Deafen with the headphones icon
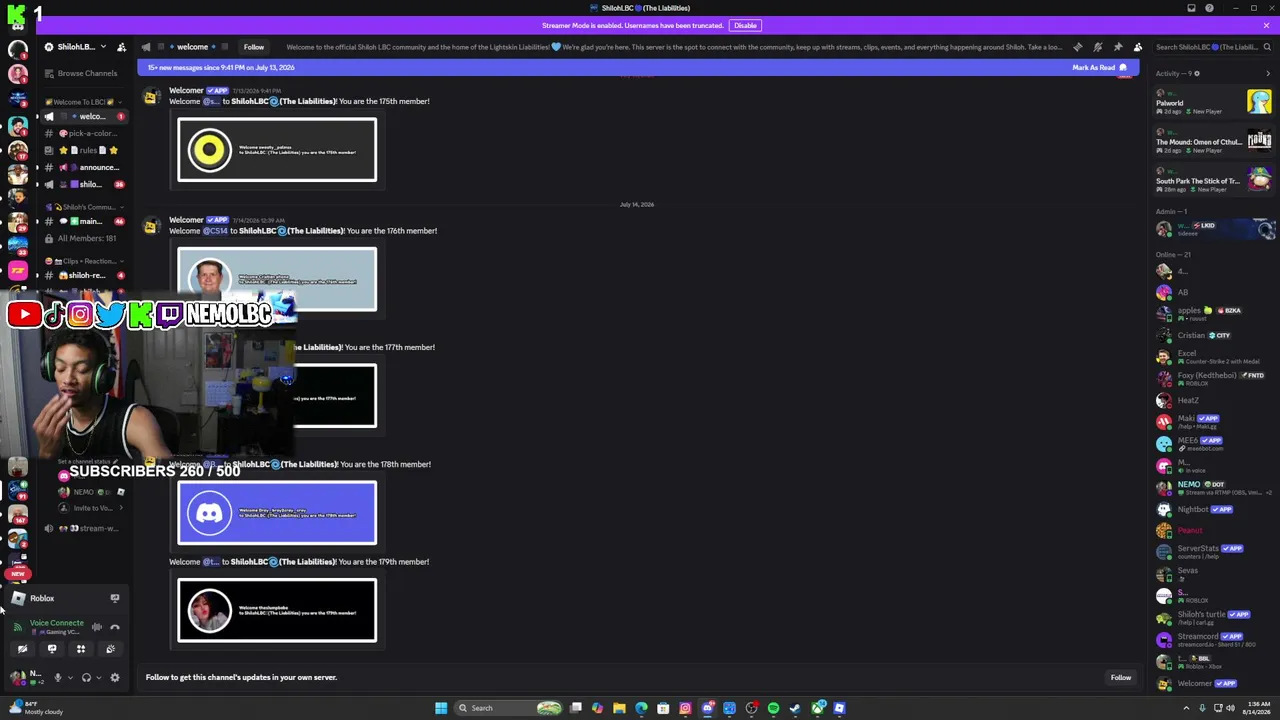 pyautogui.click(x=86, y=678)
